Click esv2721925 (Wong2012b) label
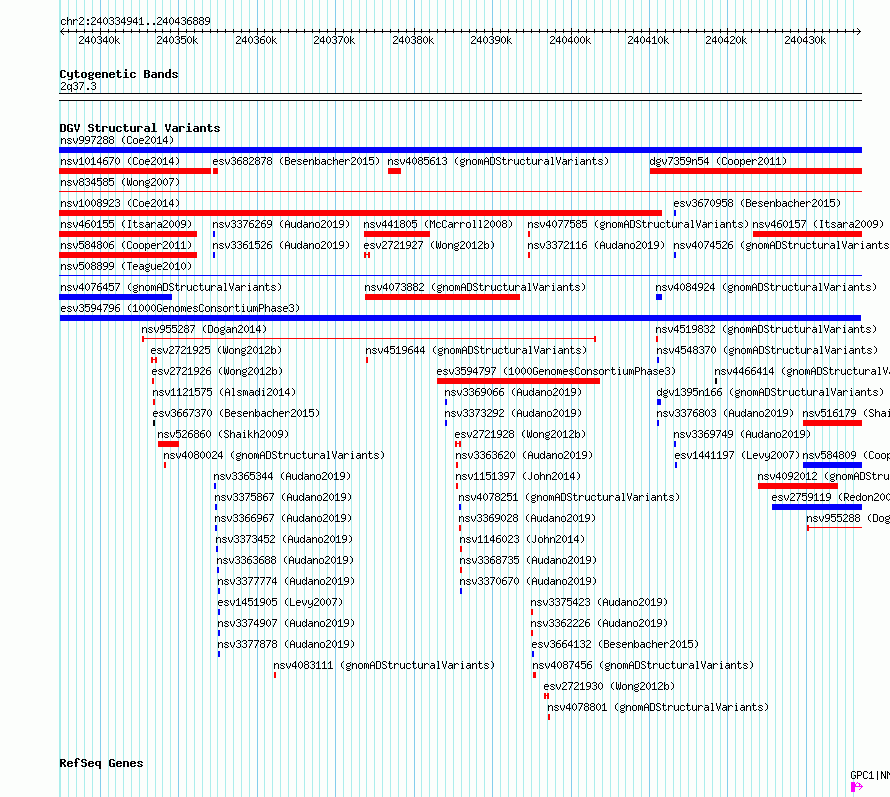The image size is (890, 797). click(216, 350)
